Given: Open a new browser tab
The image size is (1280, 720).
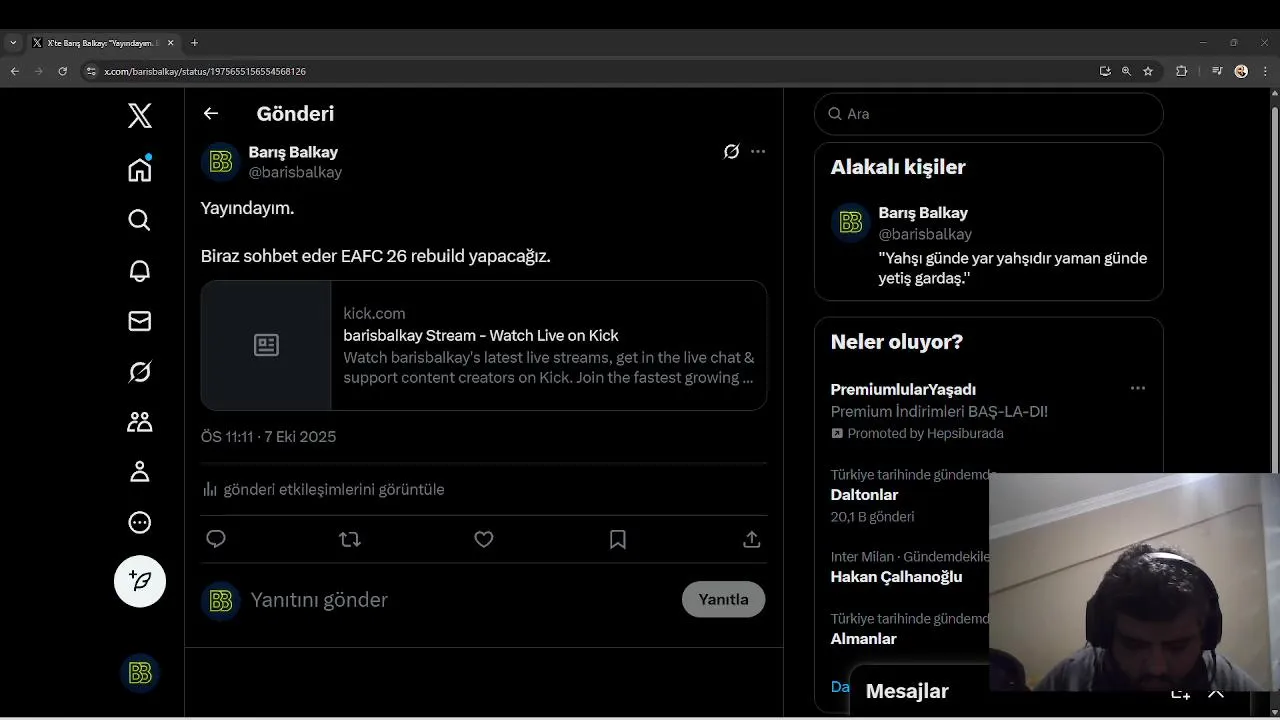Looking at the screenshot, I should pyautogui.click(x=194, y=43).
